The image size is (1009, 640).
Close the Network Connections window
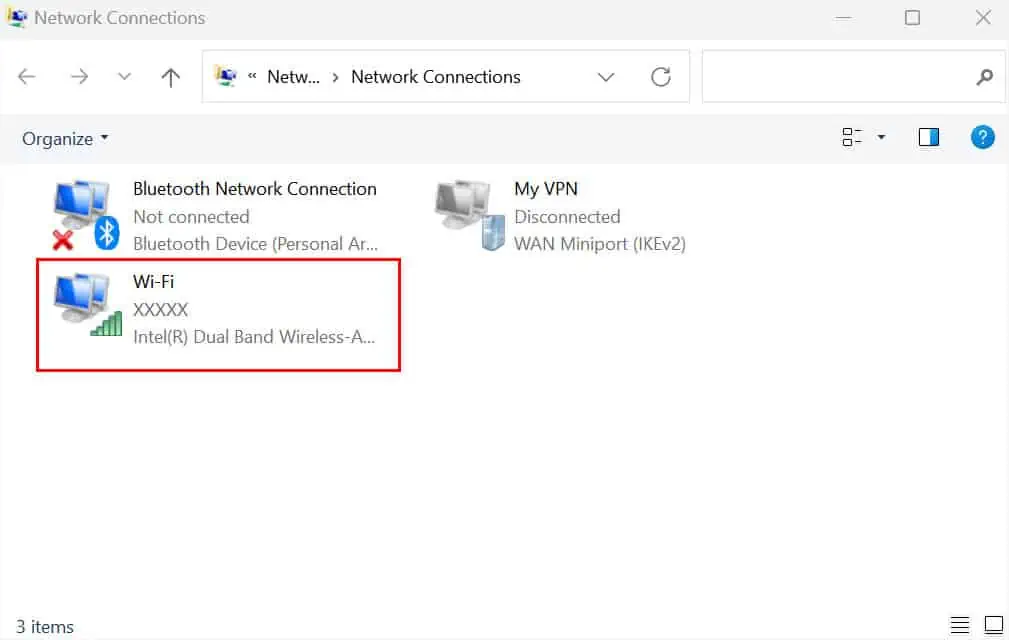(983, 17)
